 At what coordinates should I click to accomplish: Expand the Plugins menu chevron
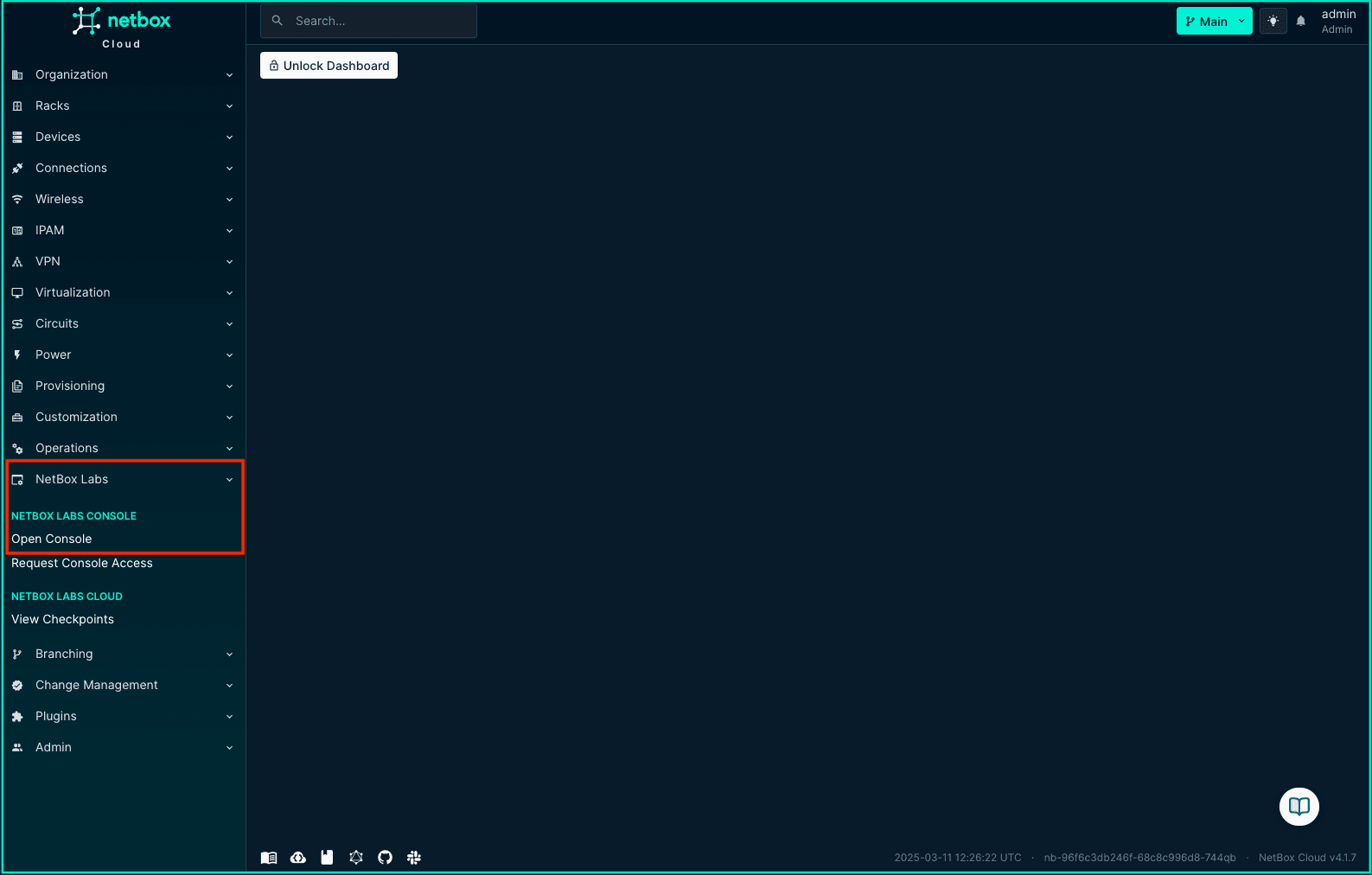point(230,717)
